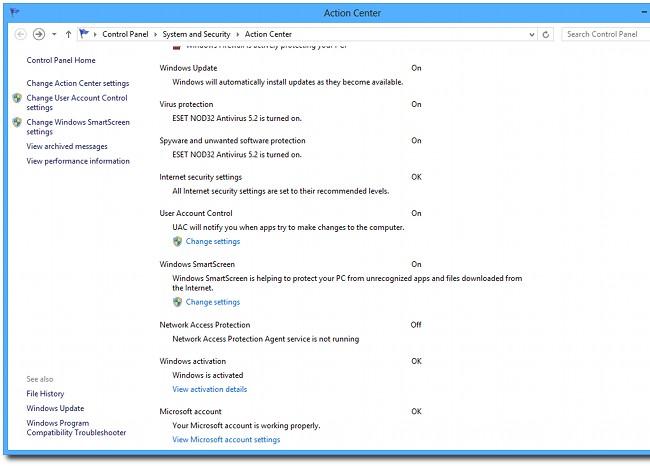Open the recent locations dropdown arrow
The height and width of the screenshot is (466, 650).
coord(54,34)
